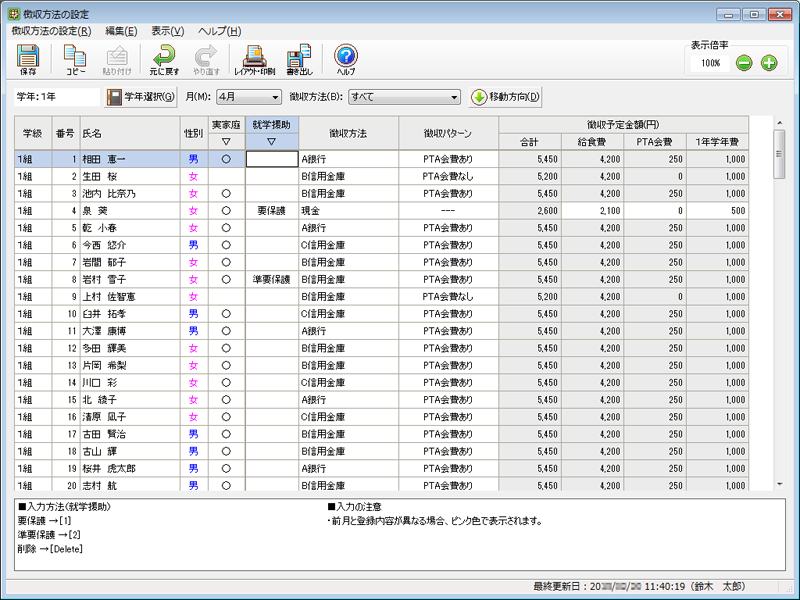Click the 氏名 column header
Screen dimensions: 800x600
[130, 133]
